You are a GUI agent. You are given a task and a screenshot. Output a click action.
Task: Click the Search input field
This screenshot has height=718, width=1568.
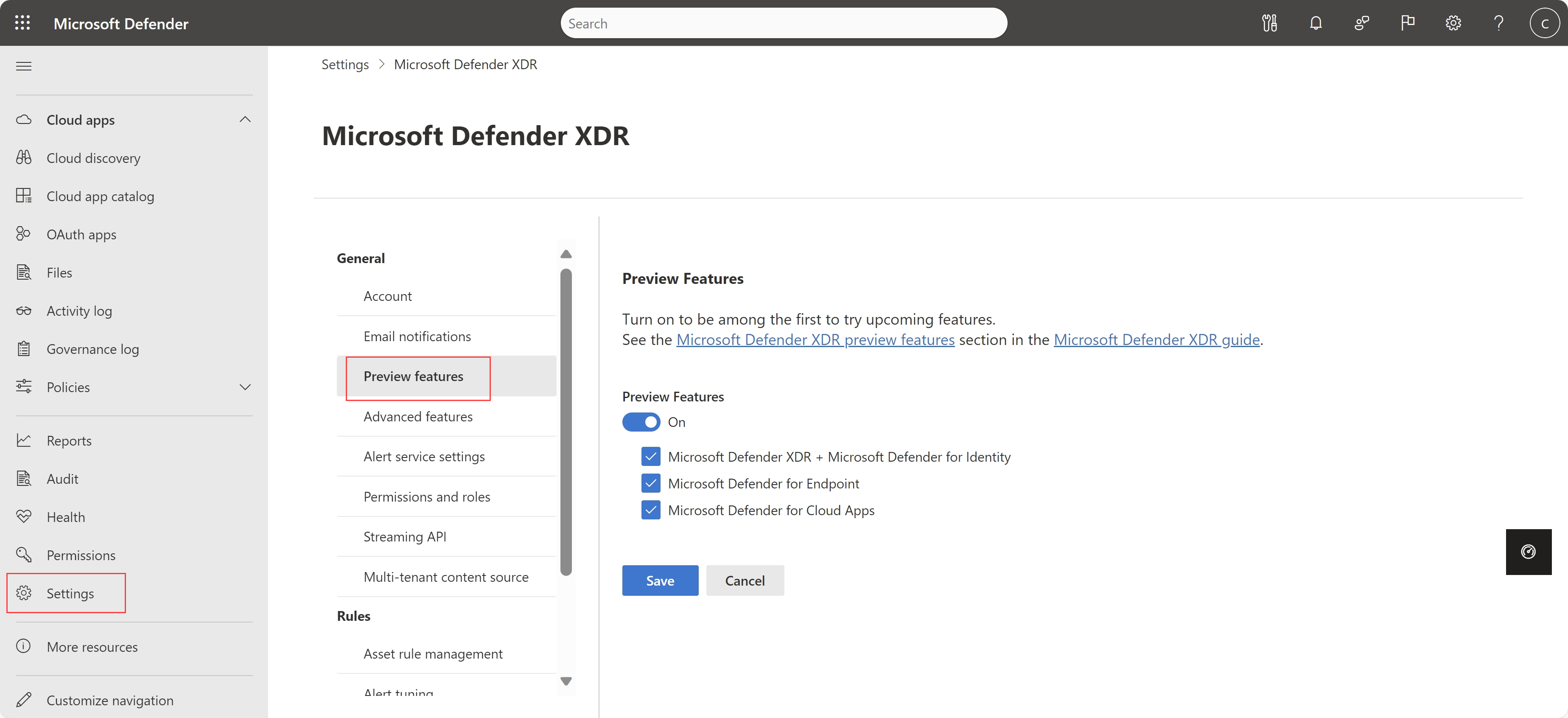(x=783, y=22)
